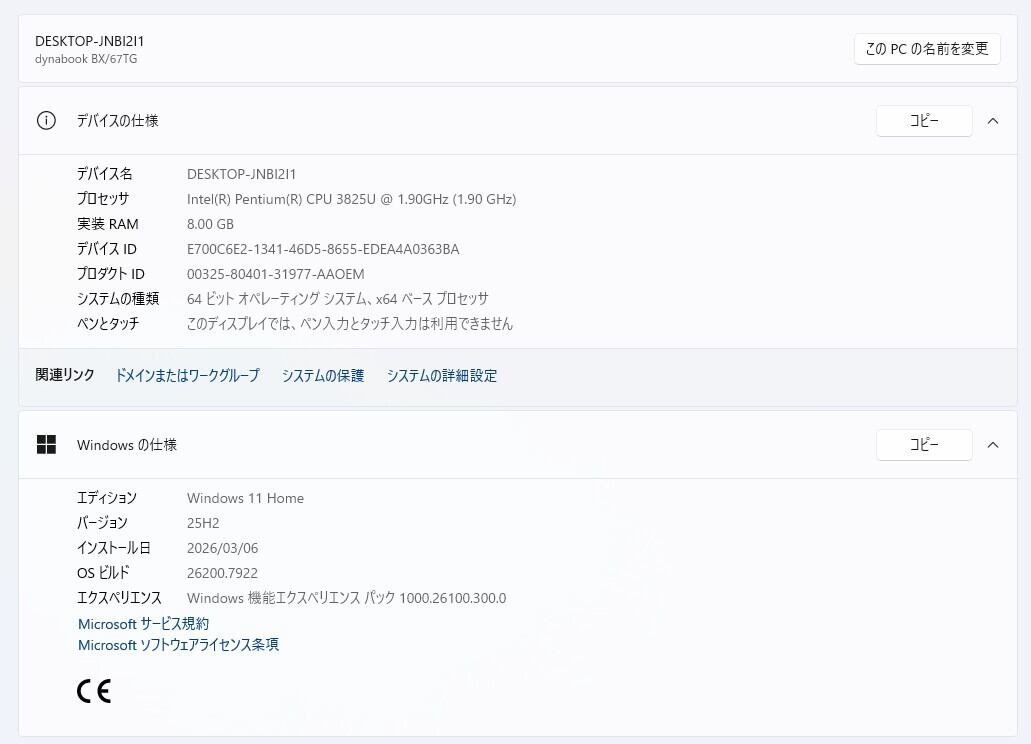The image size is (1031, 744).
Task: Open the Microsoft サービス規約 link
Action: point(143,624)
